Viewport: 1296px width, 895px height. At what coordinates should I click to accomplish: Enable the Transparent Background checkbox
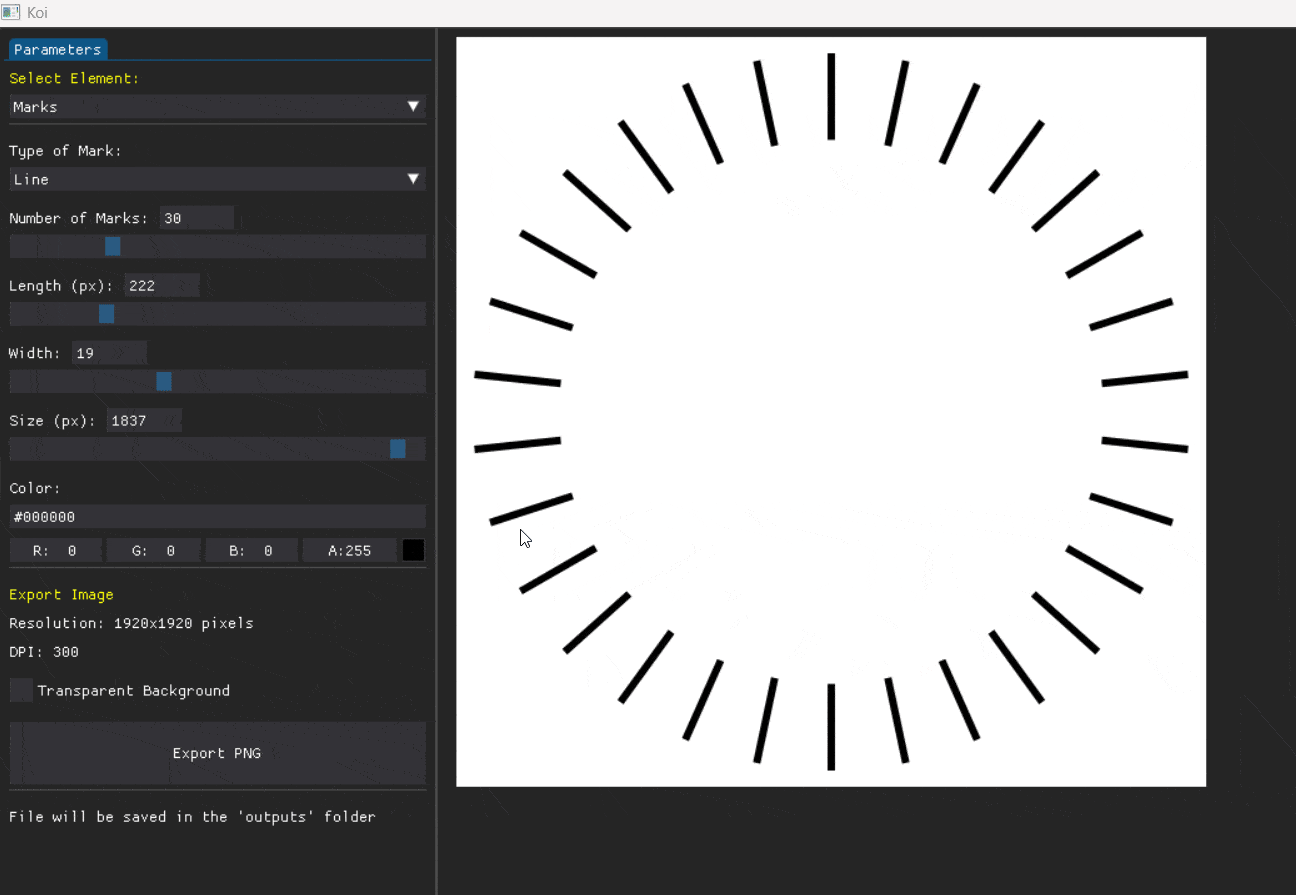(21, 691)
